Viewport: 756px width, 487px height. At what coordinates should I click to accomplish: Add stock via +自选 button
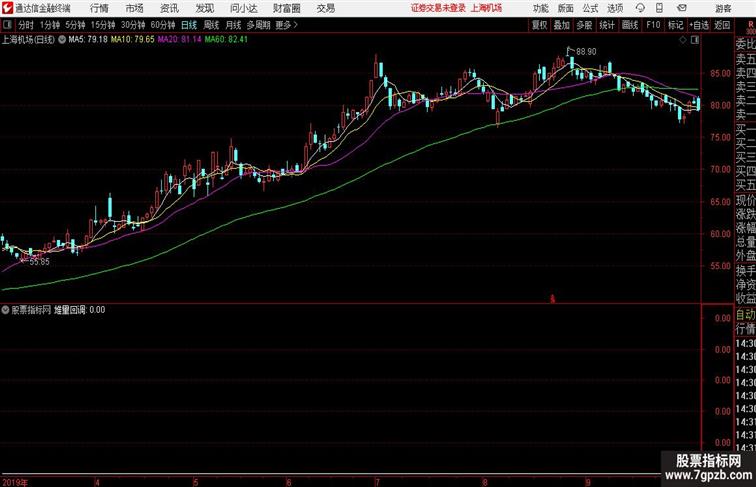[x=699, y=25]
